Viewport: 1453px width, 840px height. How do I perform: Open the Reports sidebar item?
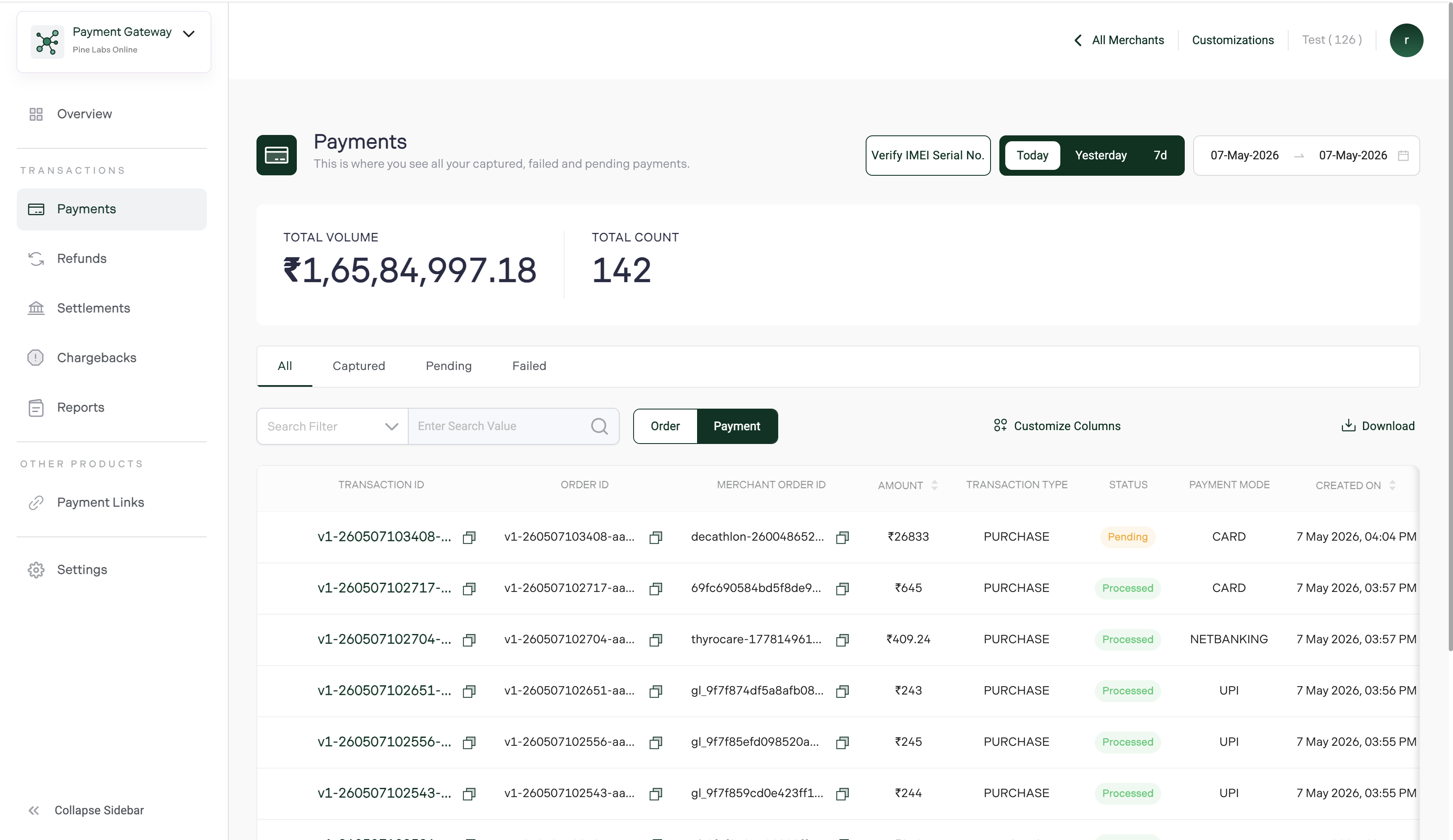coord(112,407)
